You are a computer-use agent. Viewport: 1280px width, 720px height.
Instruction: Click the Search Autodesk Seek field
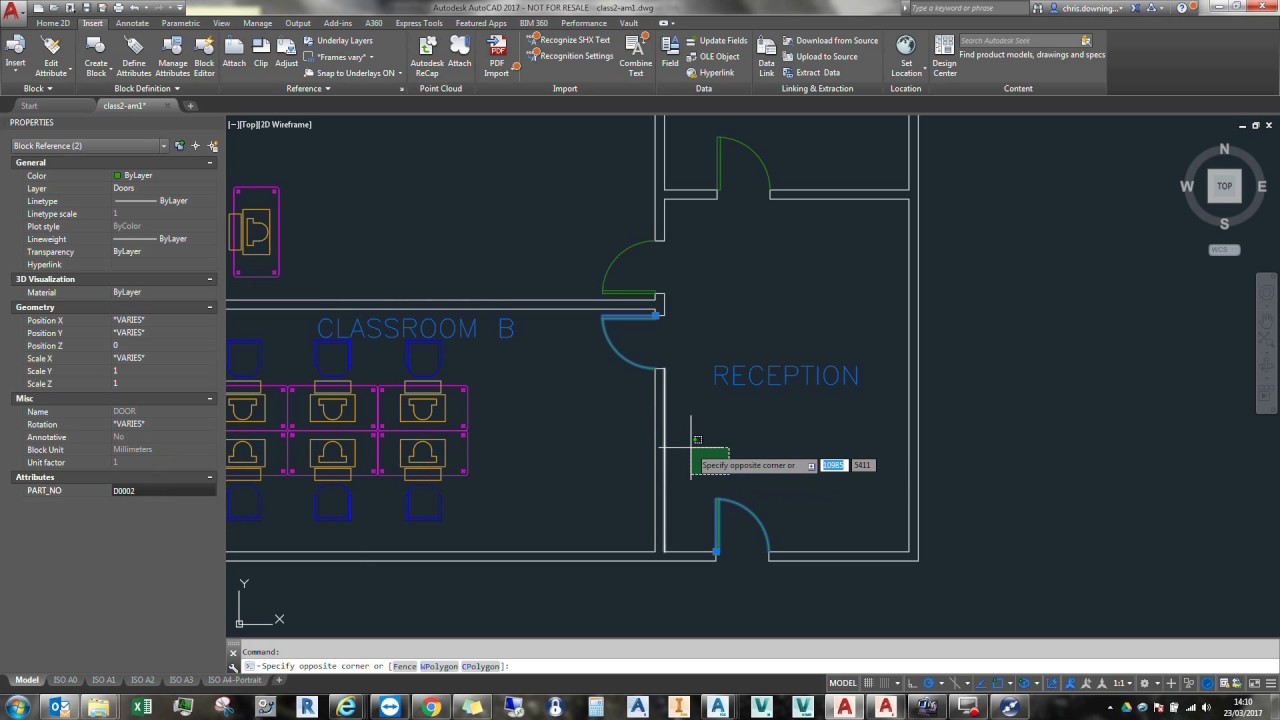point(1020,41)
